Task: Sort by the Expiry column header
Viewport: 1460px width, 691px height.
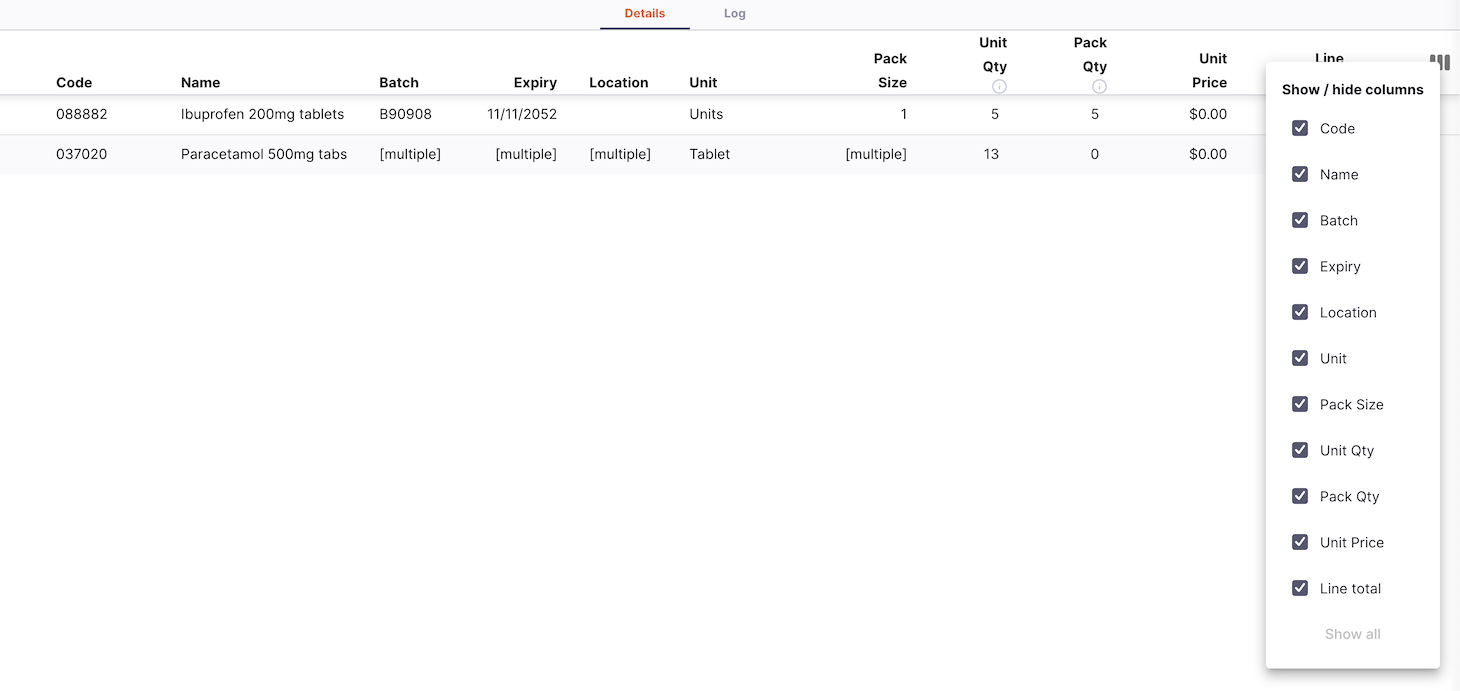Action: coord(535,83)
